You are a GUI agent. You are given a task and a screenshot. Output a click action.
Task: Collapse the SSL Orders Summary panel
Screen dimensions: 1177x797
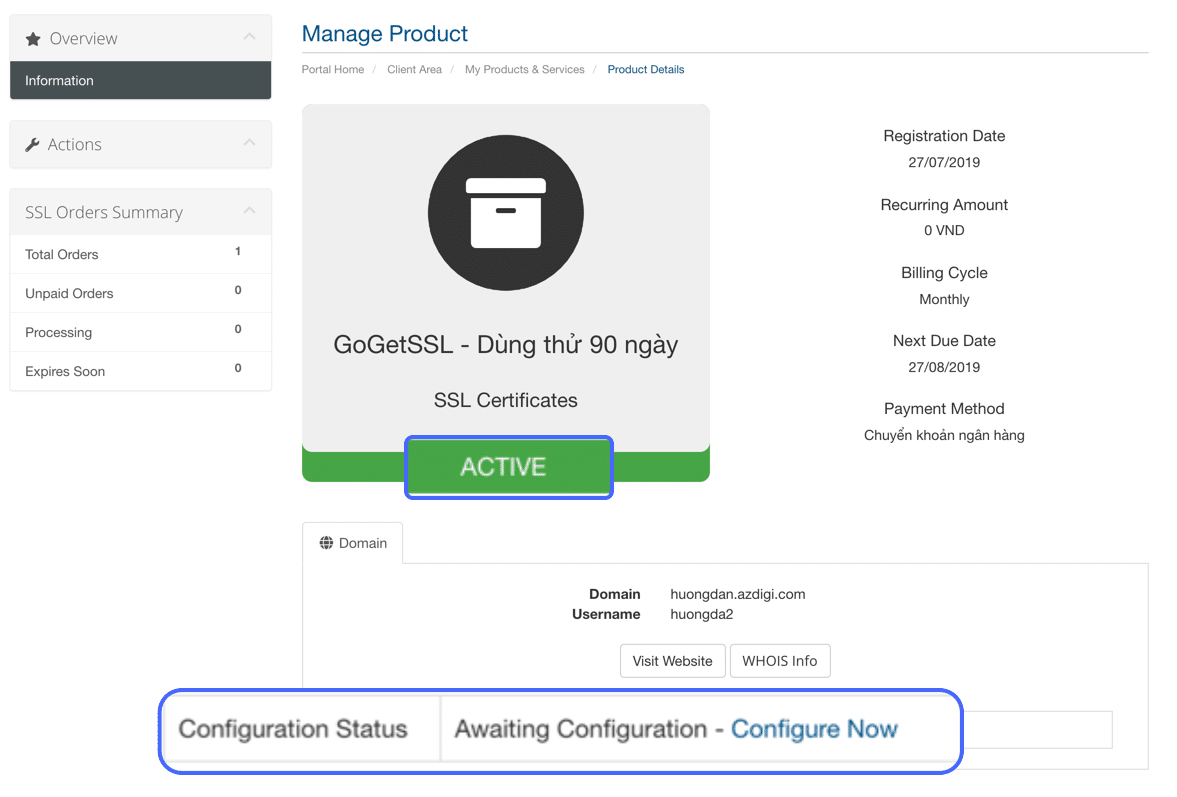click(249, 211)
